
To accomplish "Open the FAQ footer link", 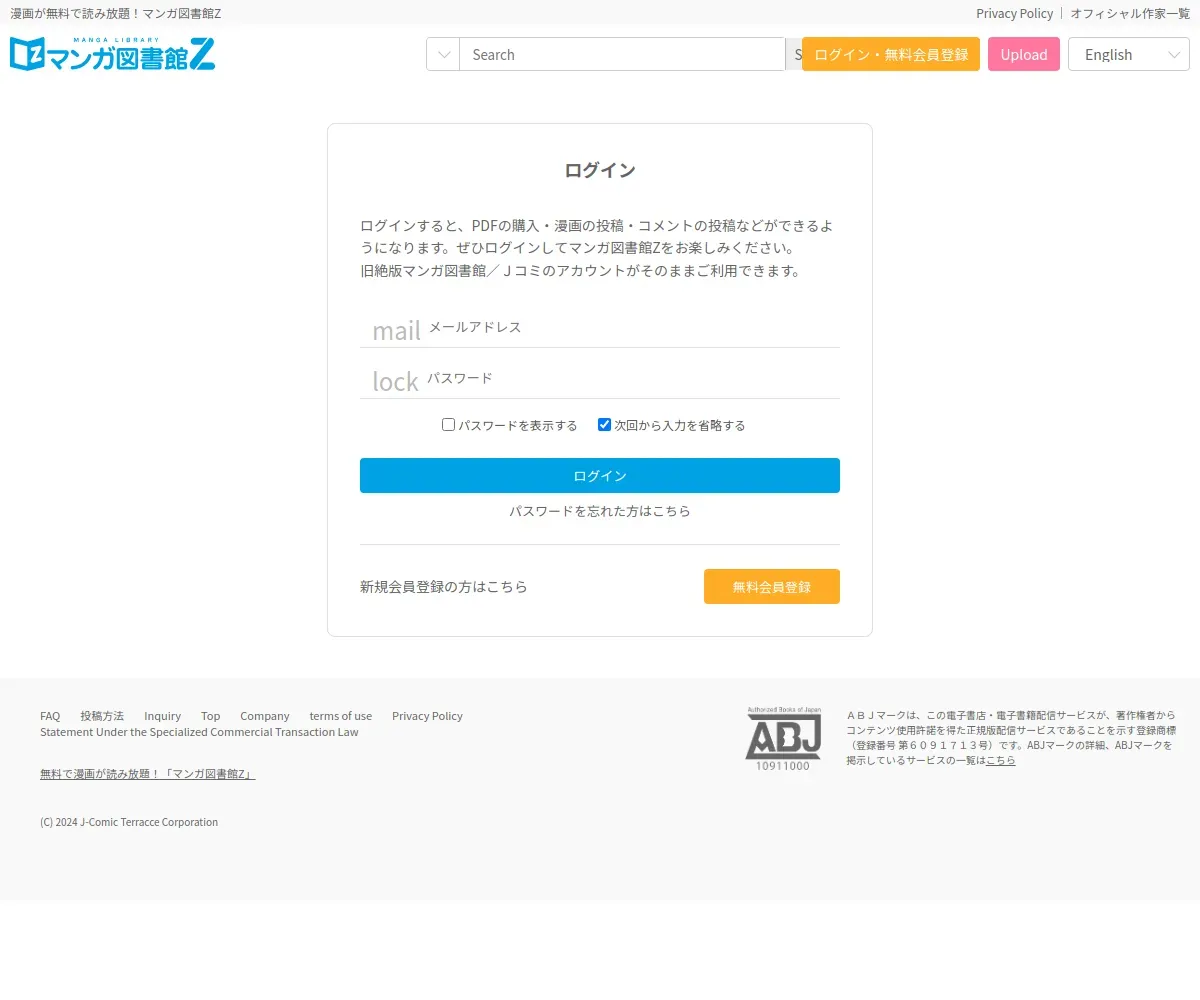I will pos(50,716).
